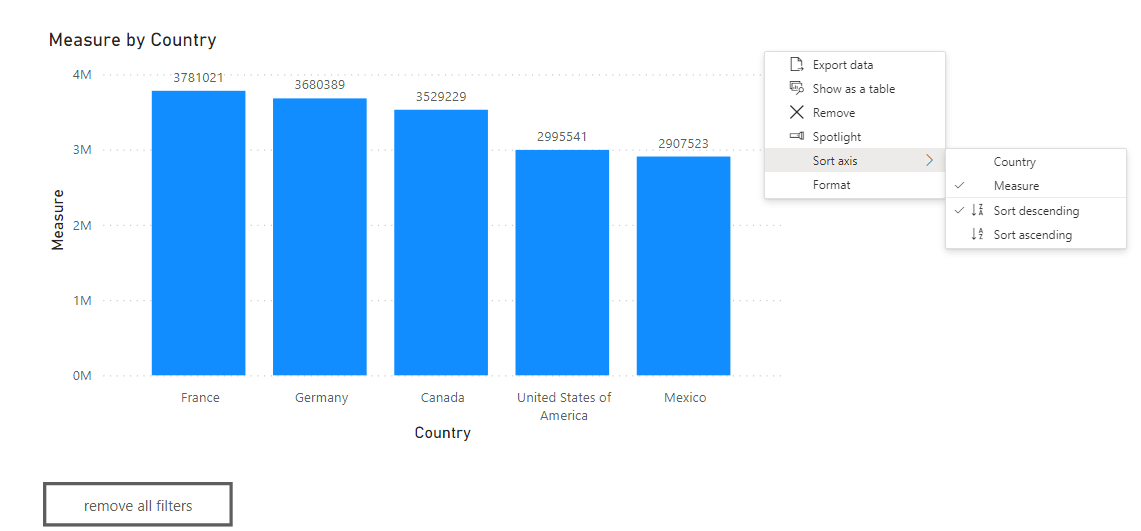Click the data label 2907523
The height and width of the screenshot is (531, 1141).
[683, 143]
